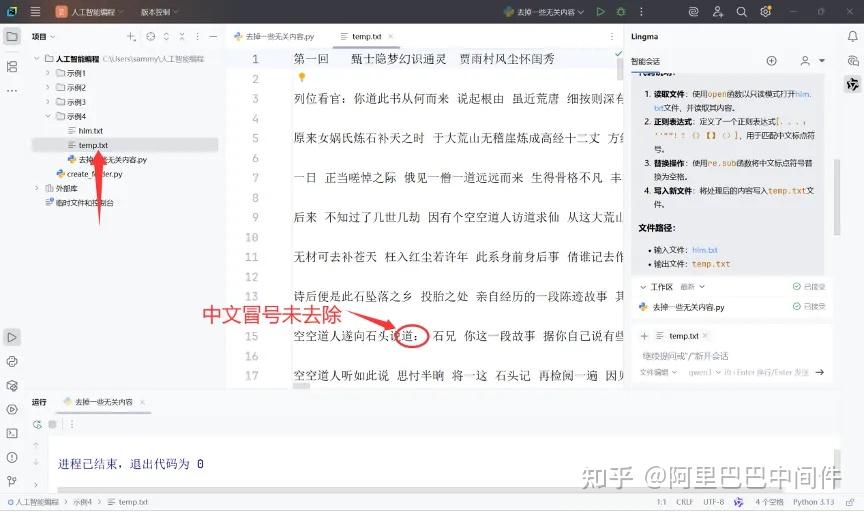Open the 最新 dropdown in 工作区
Image resolution: width=864 pixels, height=512 pixels.
pyautogui.click(x=693, y=287)
